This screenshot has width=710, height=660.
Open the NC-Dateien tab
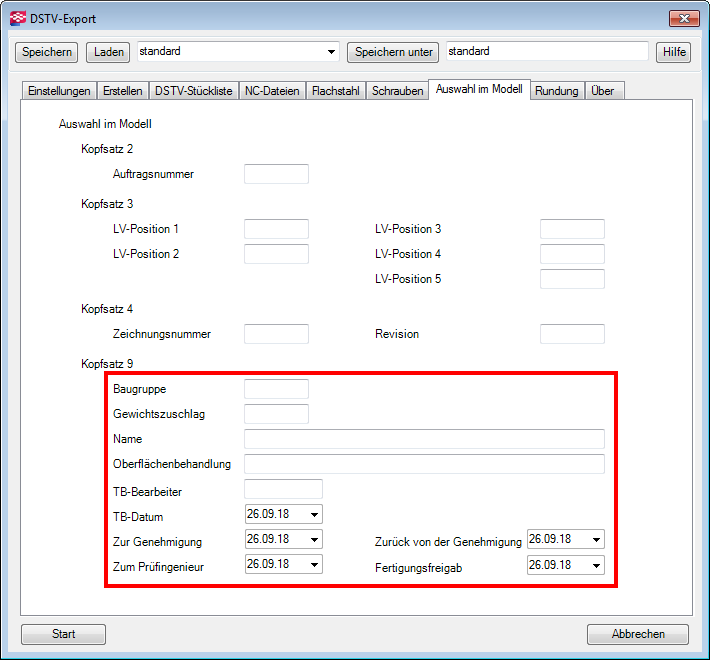tap(272, 91)
